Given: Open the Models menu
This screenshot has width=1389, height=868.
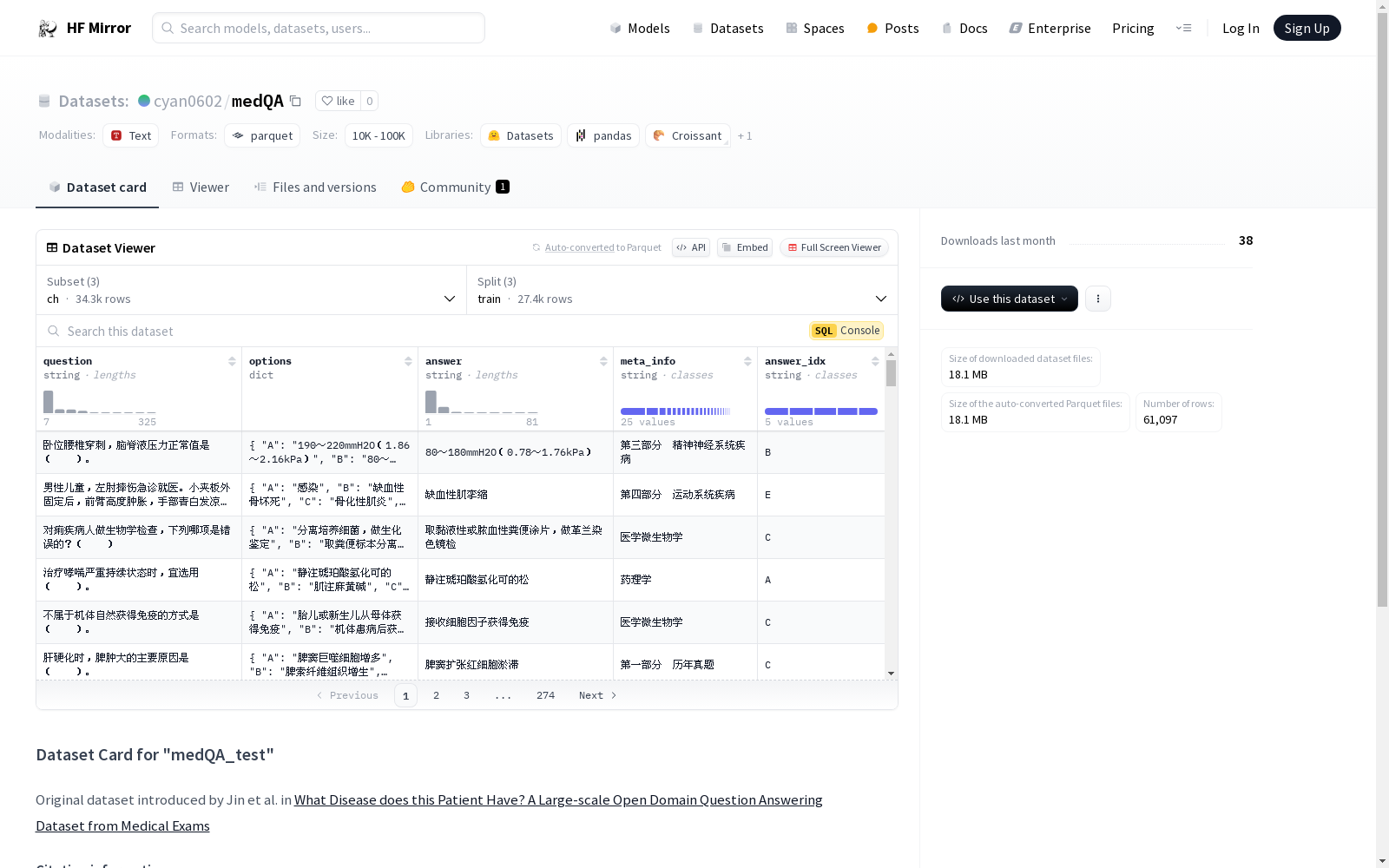Looking at the screenshot, I should coord(640,28).
